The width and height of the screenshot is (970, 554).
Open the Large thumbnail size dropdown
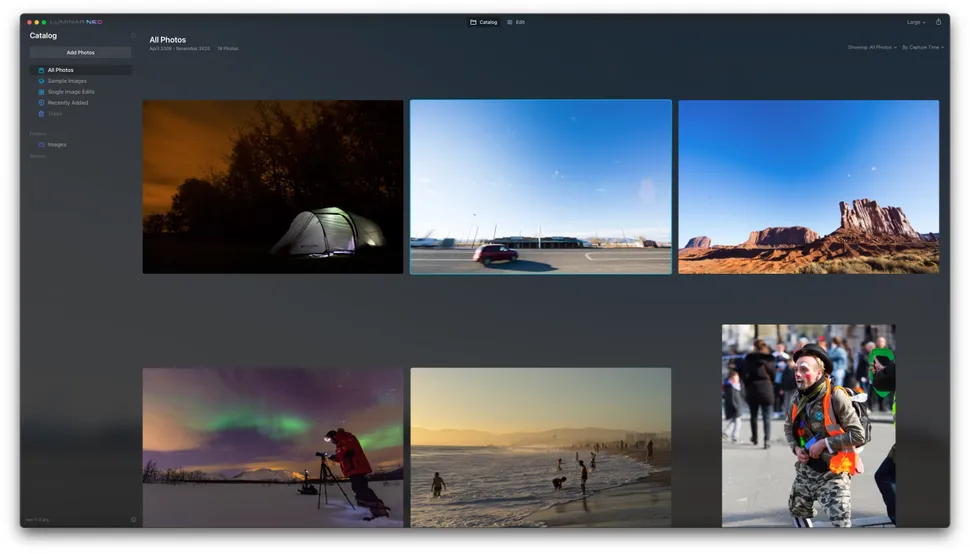pyautogui.click(x=916, y=22)
